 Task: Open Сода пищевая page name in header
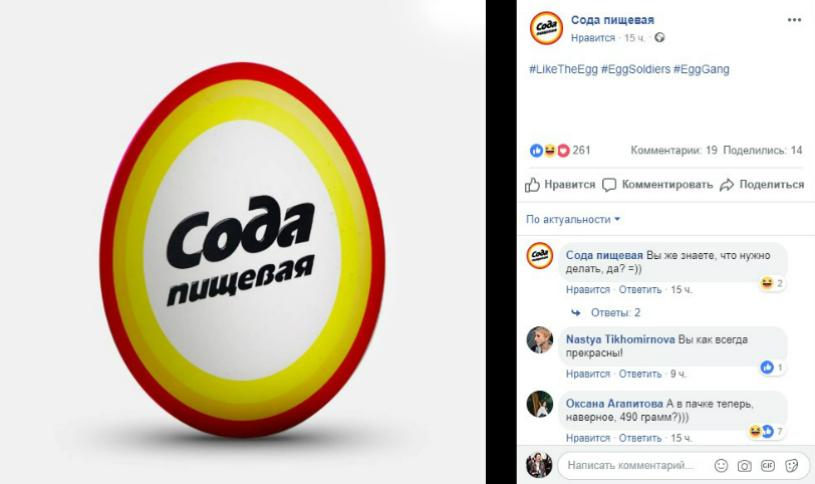click(x=612, y=20)
